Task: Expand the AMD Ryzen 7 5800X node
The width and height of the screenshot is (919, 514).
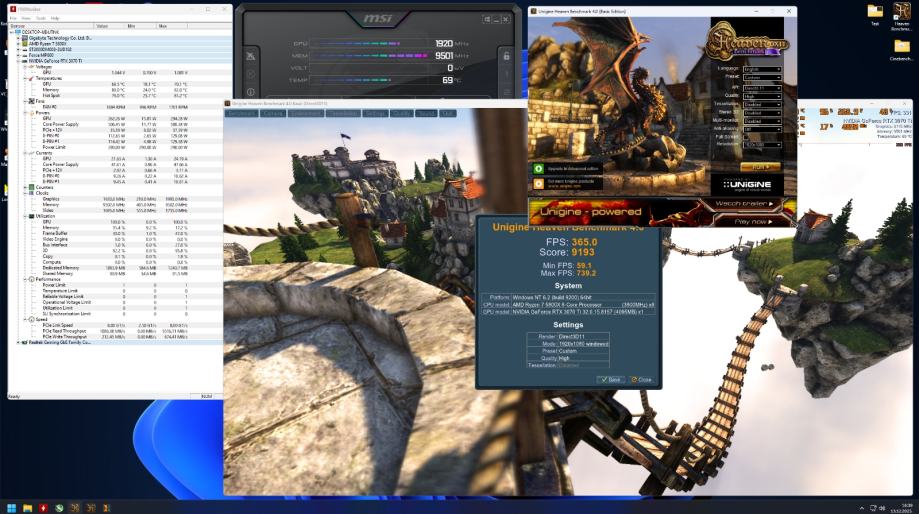Action: coord(19,44)
